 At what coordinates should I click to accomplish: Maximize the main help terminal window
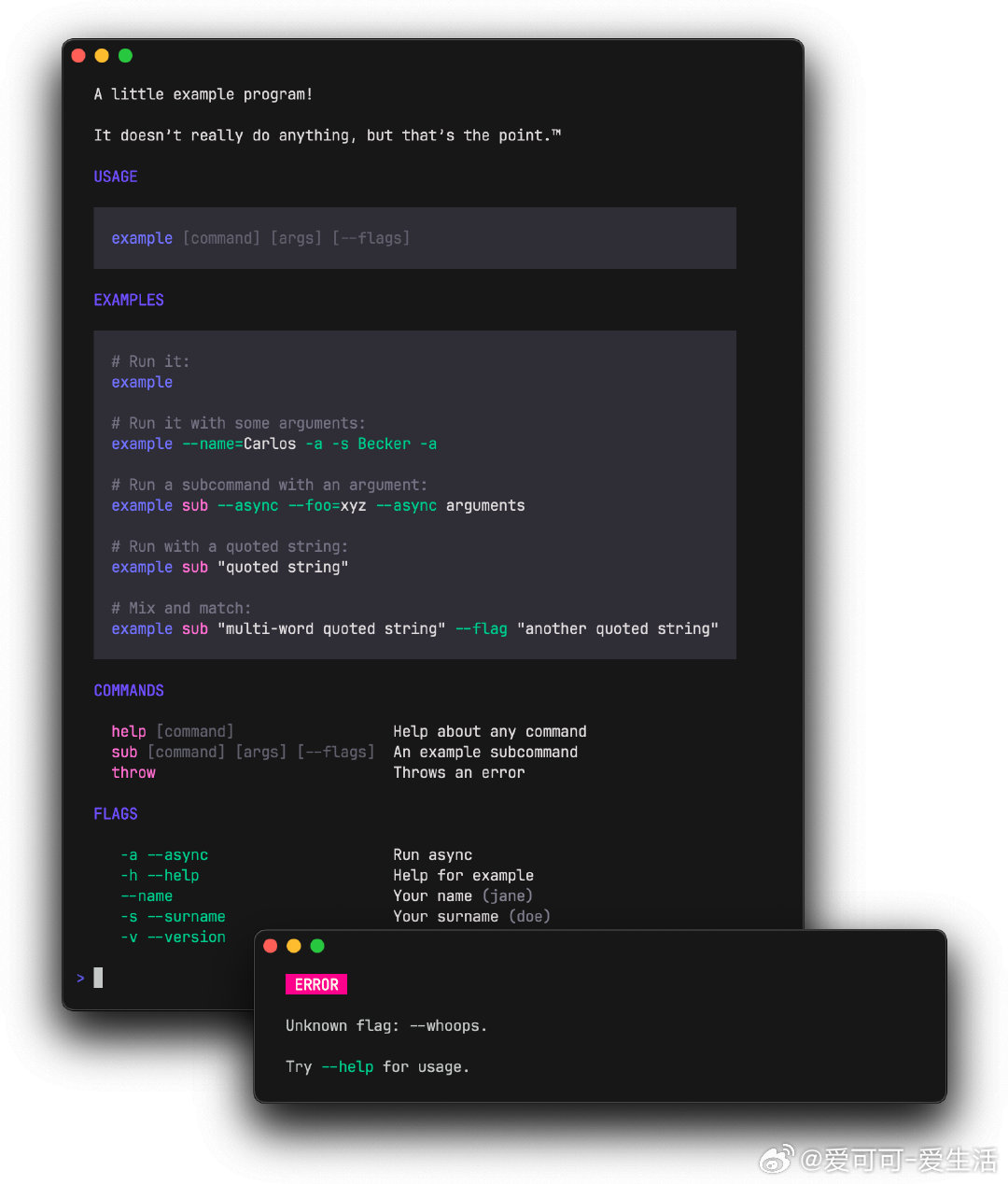click(125, 56)
